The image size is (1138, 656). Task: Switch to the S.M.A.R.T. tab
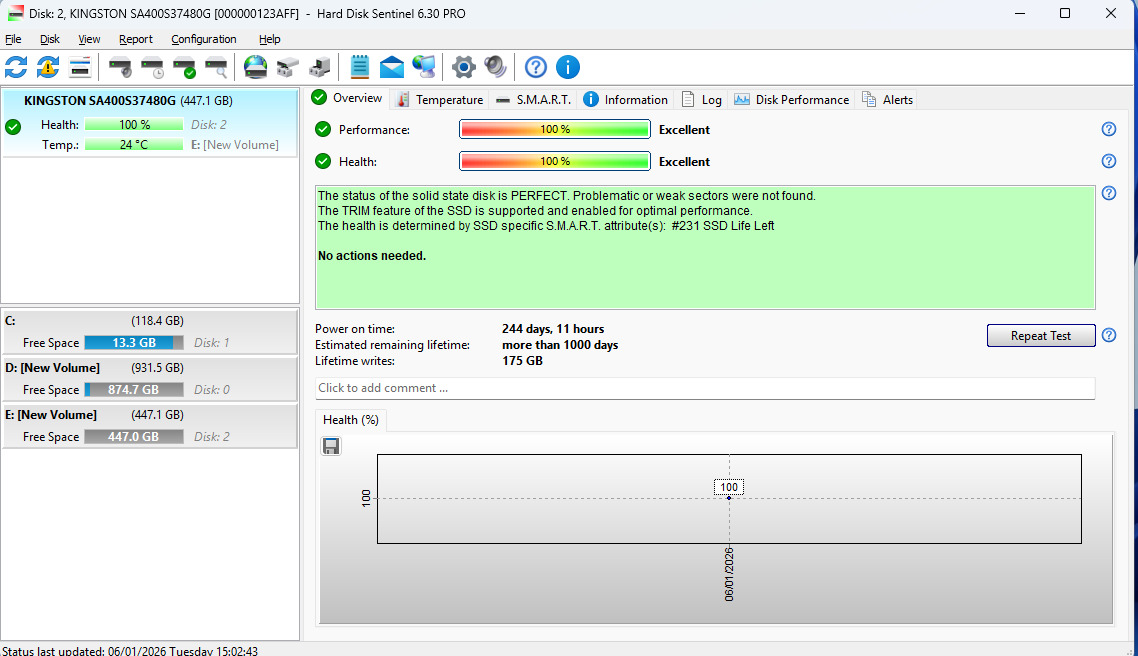pos(533,99)
